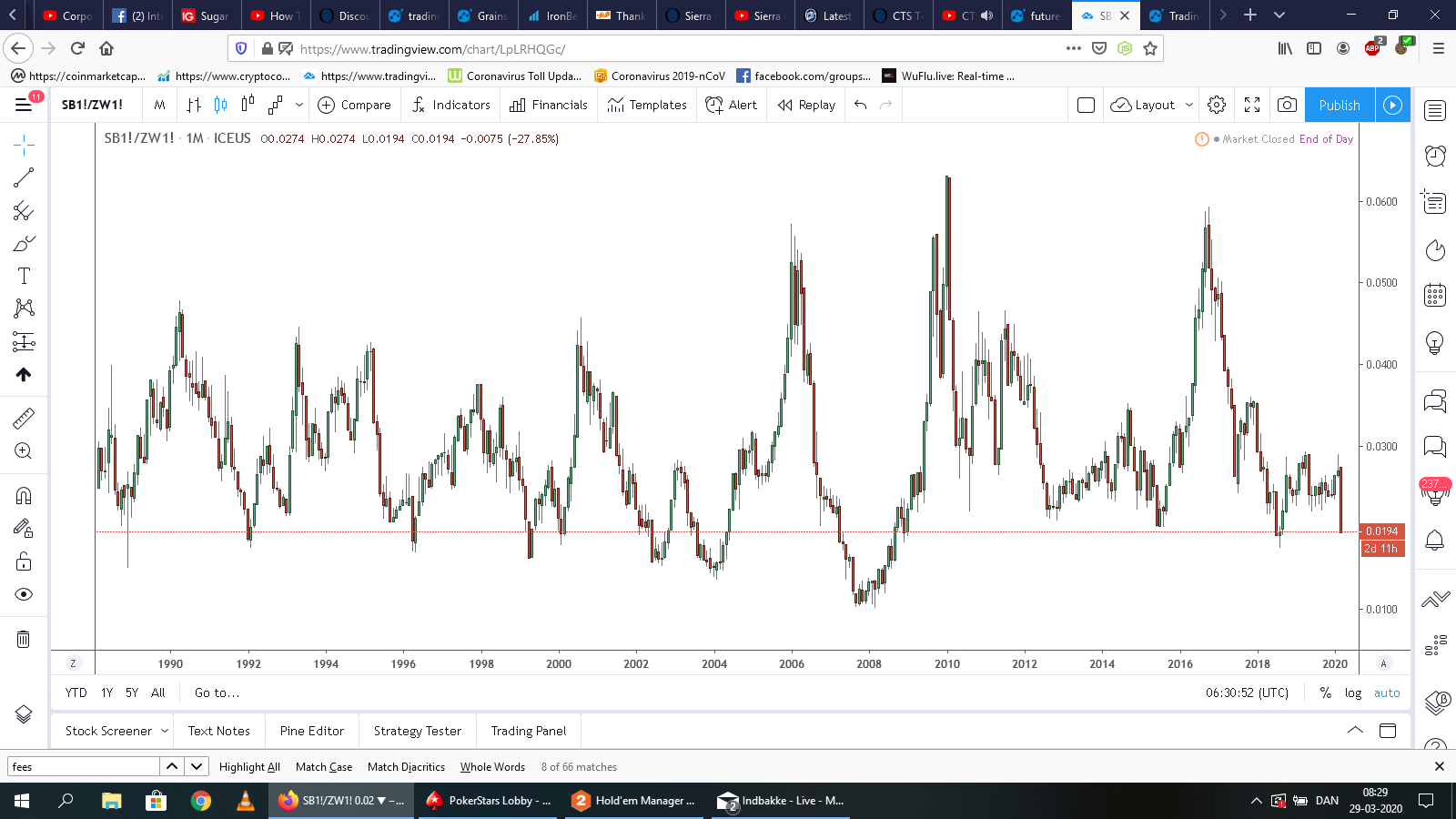Open the select layout square icon
The width and height of the screenshot is (1456, 819).
click(x=1086, y=106)
